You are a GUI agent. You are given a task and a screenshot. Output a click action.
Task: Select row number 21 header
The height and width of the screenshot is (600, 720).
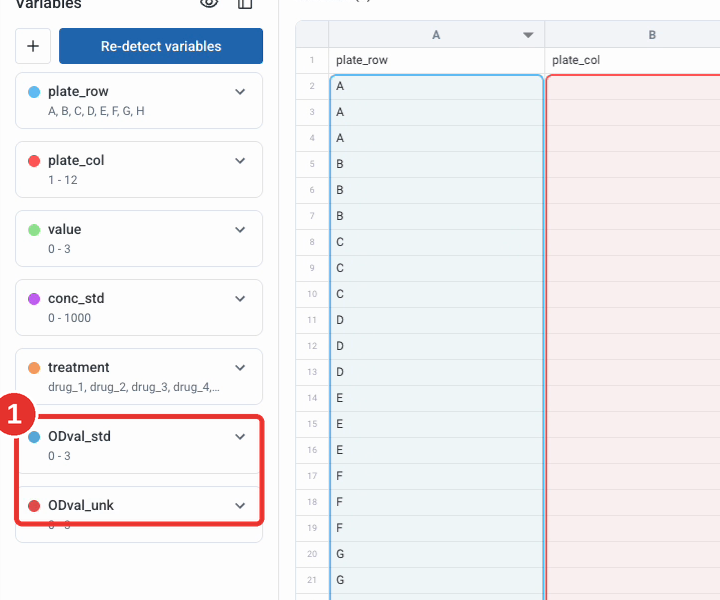pos(312,580)
